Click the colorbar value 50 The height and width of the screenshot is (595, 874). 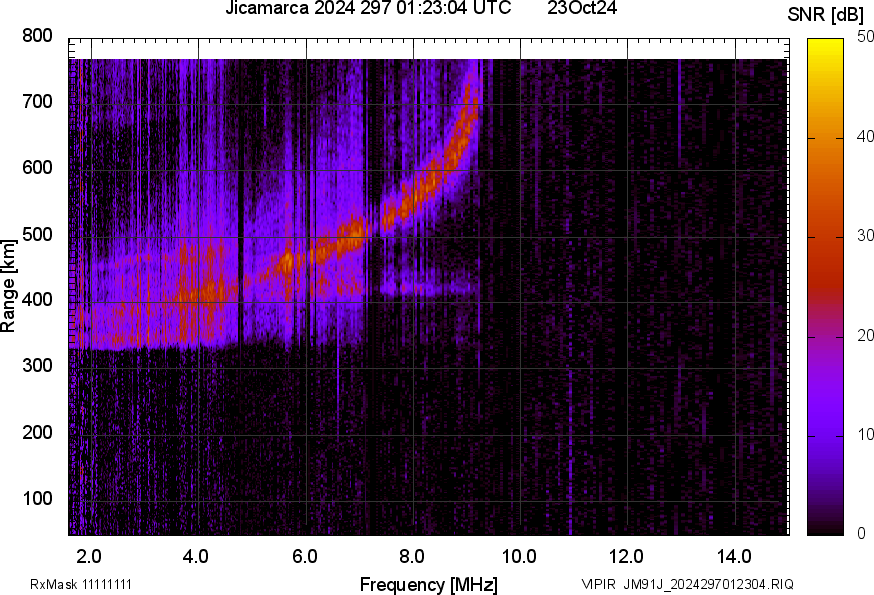pyautogui.click(x=865, y=37)
